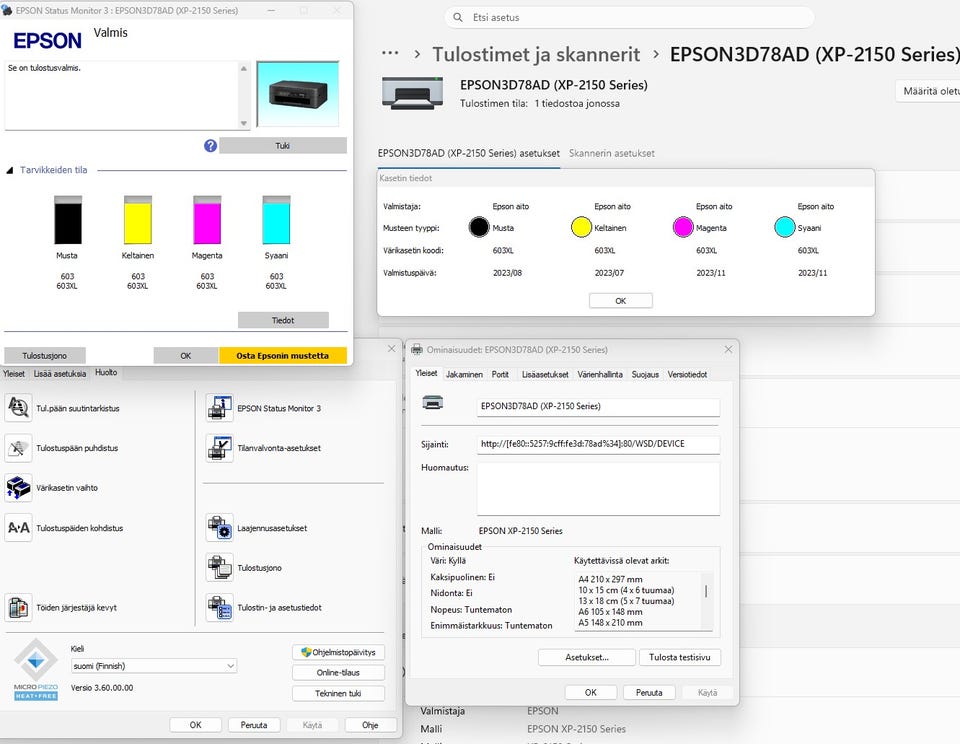
Task: Click OK in Kasetin tiedot dialog
Action: pyautogui.click(x=621, y=301)
